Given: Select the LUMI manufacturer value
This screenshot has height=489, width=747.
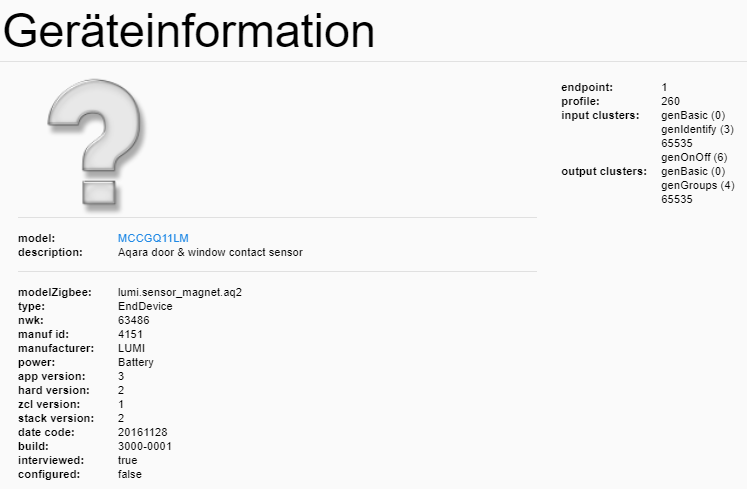Looking at the screenshot, I should click(132, 348).
